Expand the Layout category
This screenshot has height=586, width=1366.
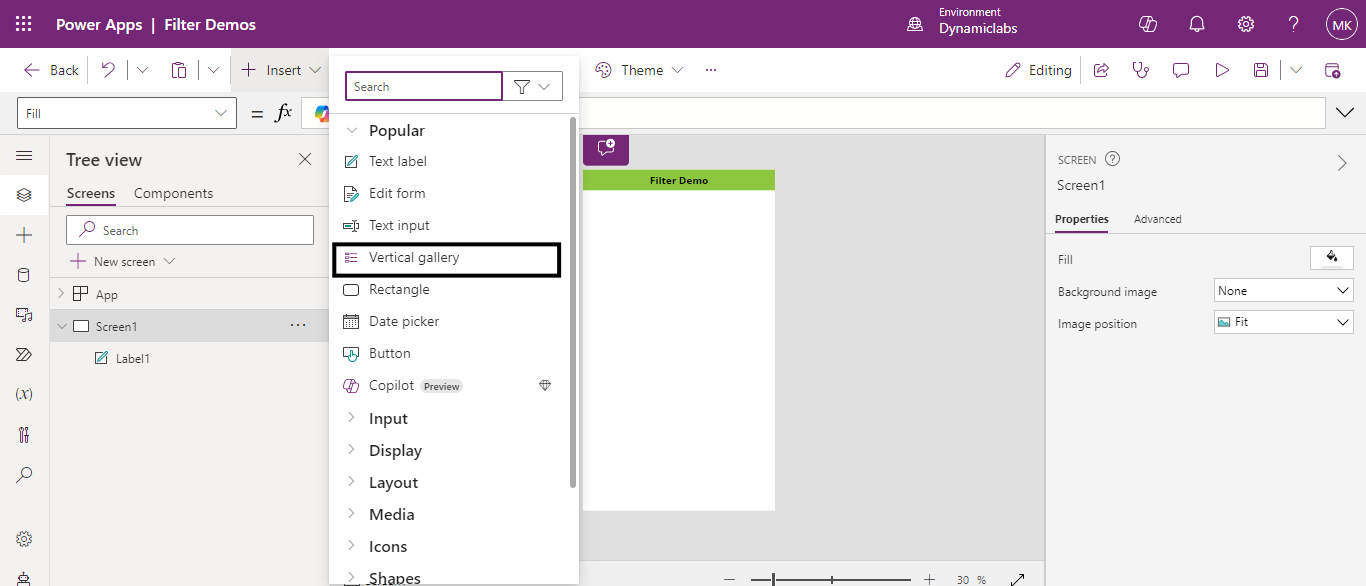[393, 483]
